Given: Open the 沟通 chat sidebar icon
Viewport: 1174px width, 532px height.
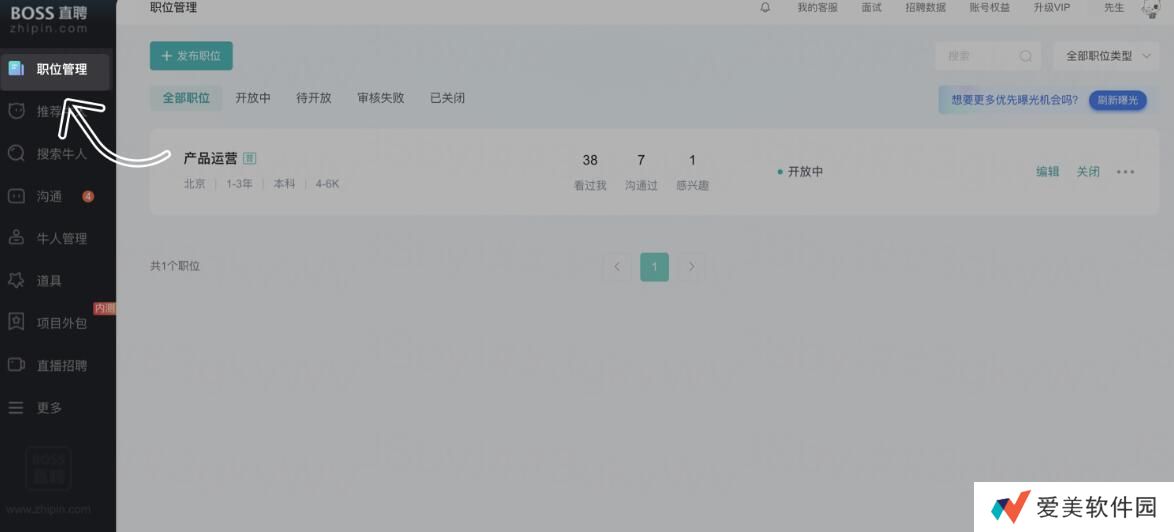Looking at the screenshot, I should pyautogui.click(x=16, y=196).
